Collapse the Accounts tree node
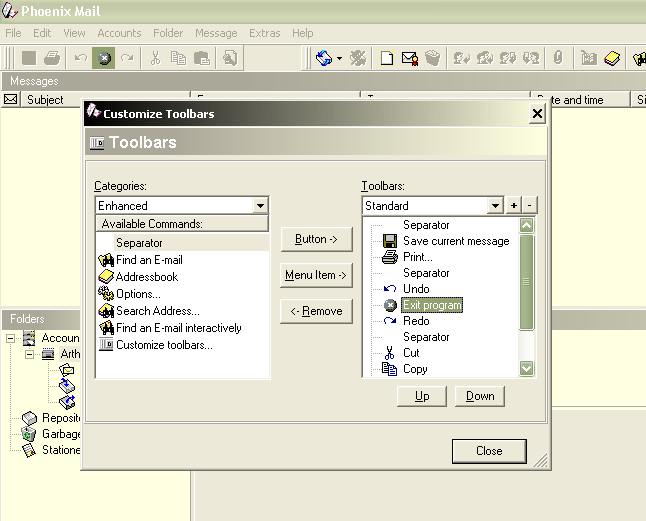The image size is (646, 521). tap(10, 339)
